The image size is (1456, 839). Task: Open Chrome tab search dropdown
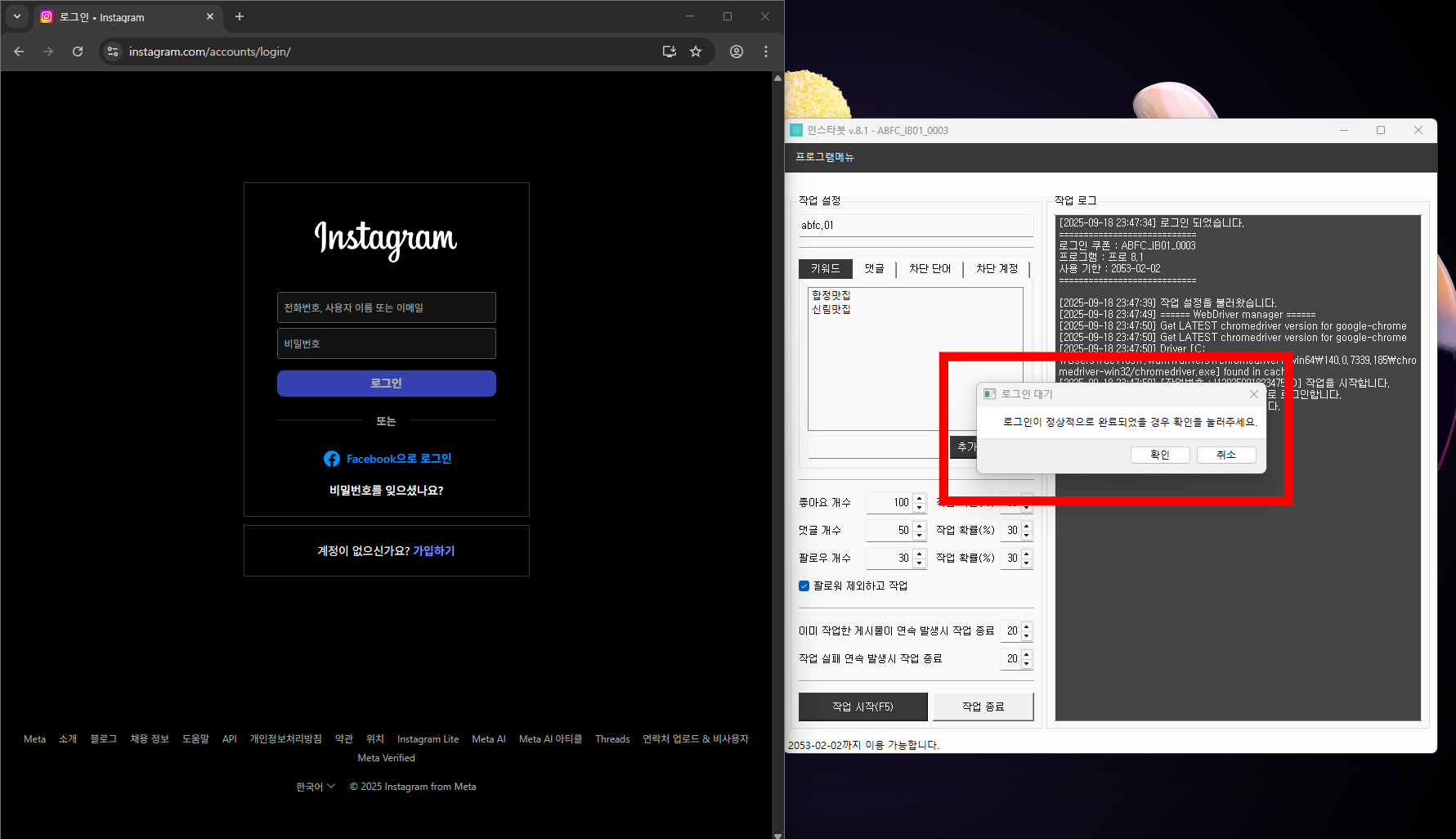pos(17,16)
